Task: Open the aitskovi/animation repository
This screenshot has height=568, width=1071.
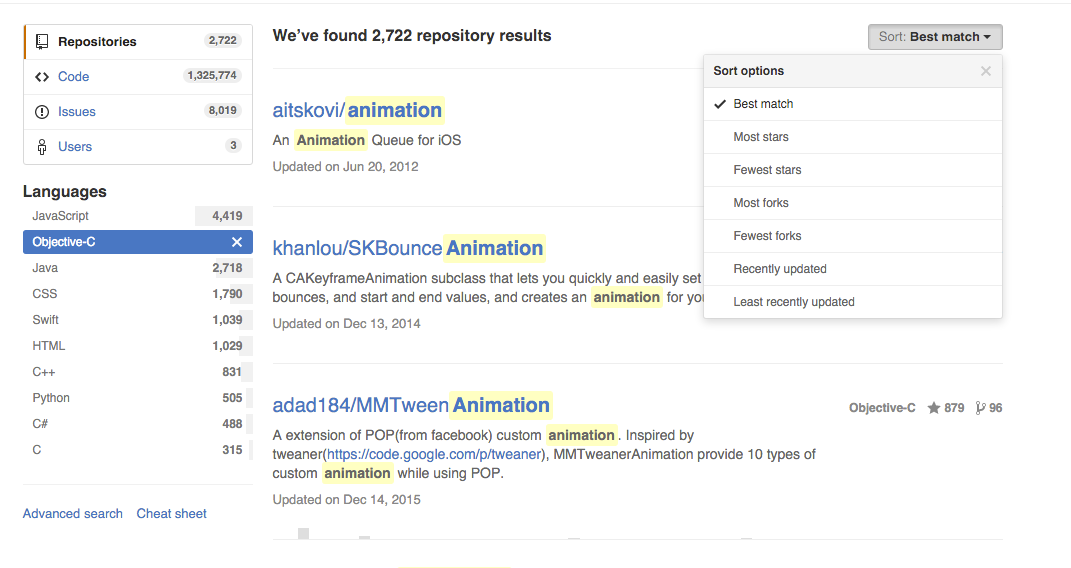Action: (x=357, y=110)
